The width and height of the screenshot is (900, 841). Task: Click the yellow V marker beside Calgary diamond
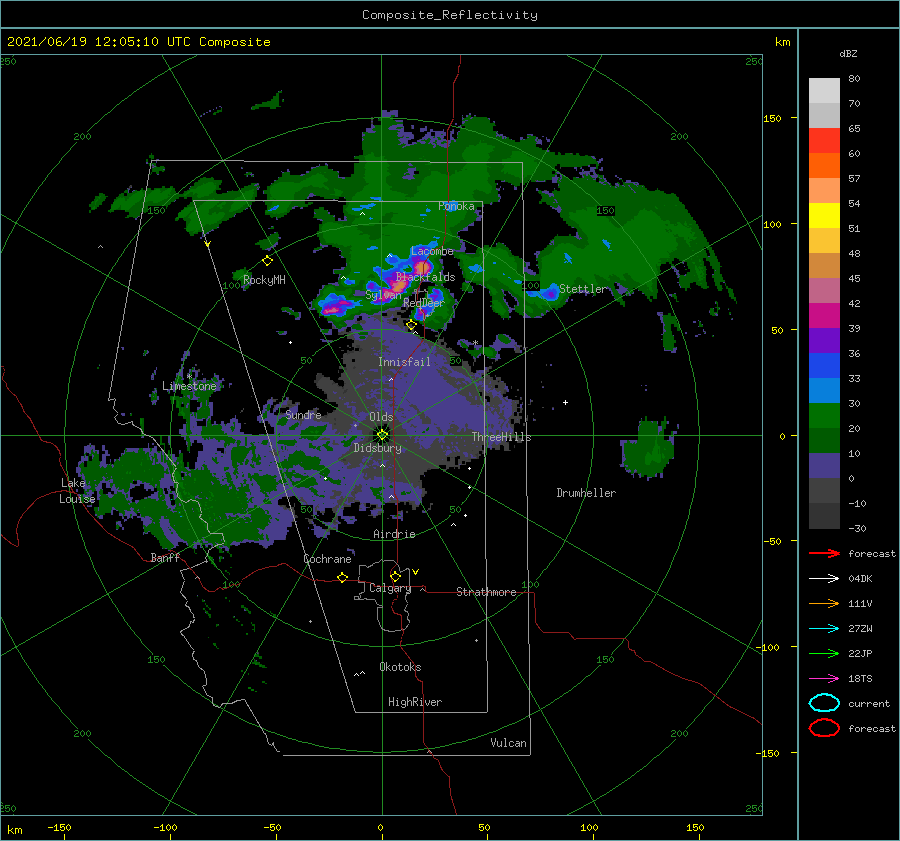click(416, 572)
